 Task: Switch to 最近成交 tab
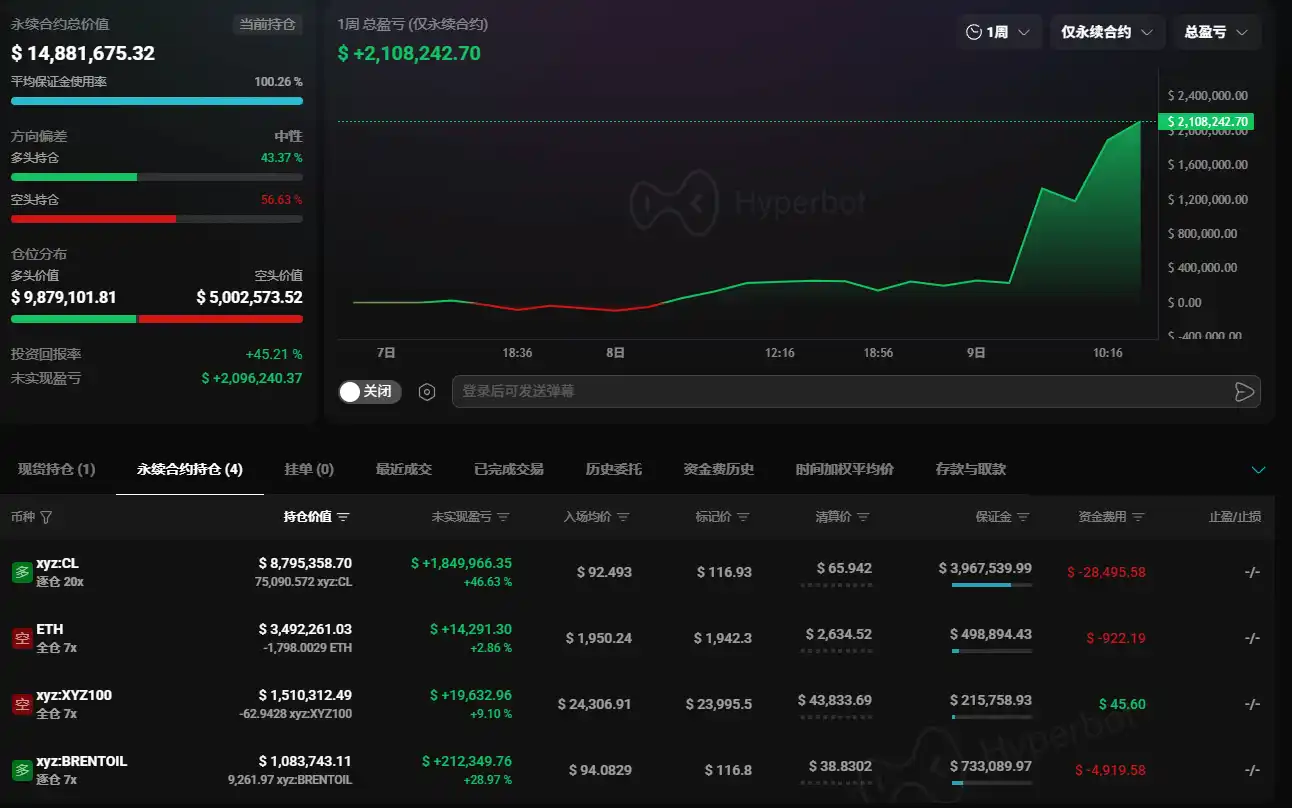(x=404, y=469)
